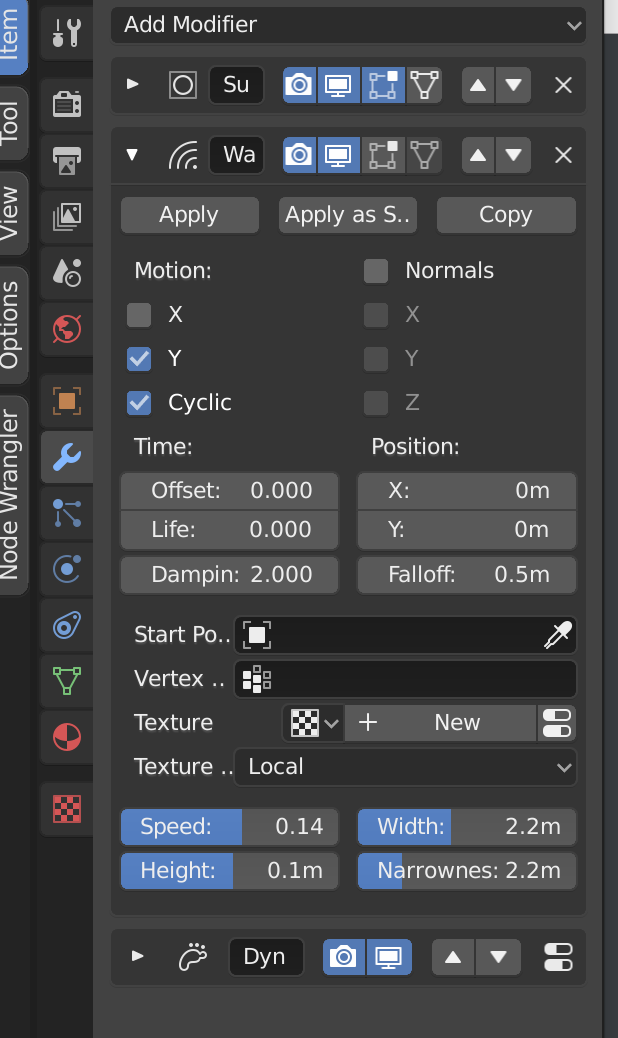Switch to the Material properties tab
618x1038 pixels.
pyautogui.click(x=65, y=737)
